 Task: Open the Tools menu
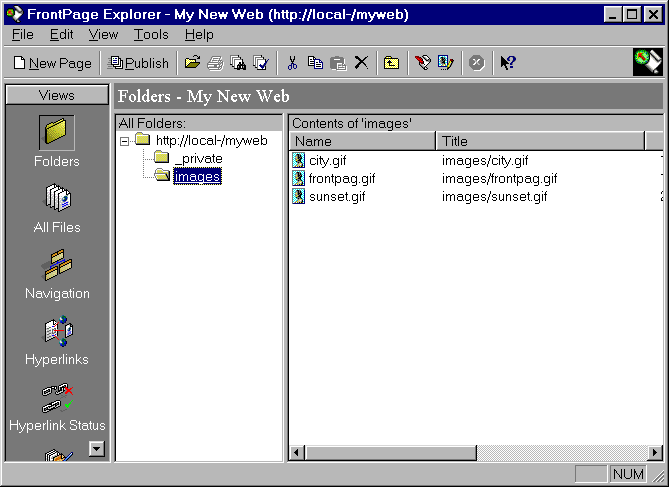151,35
